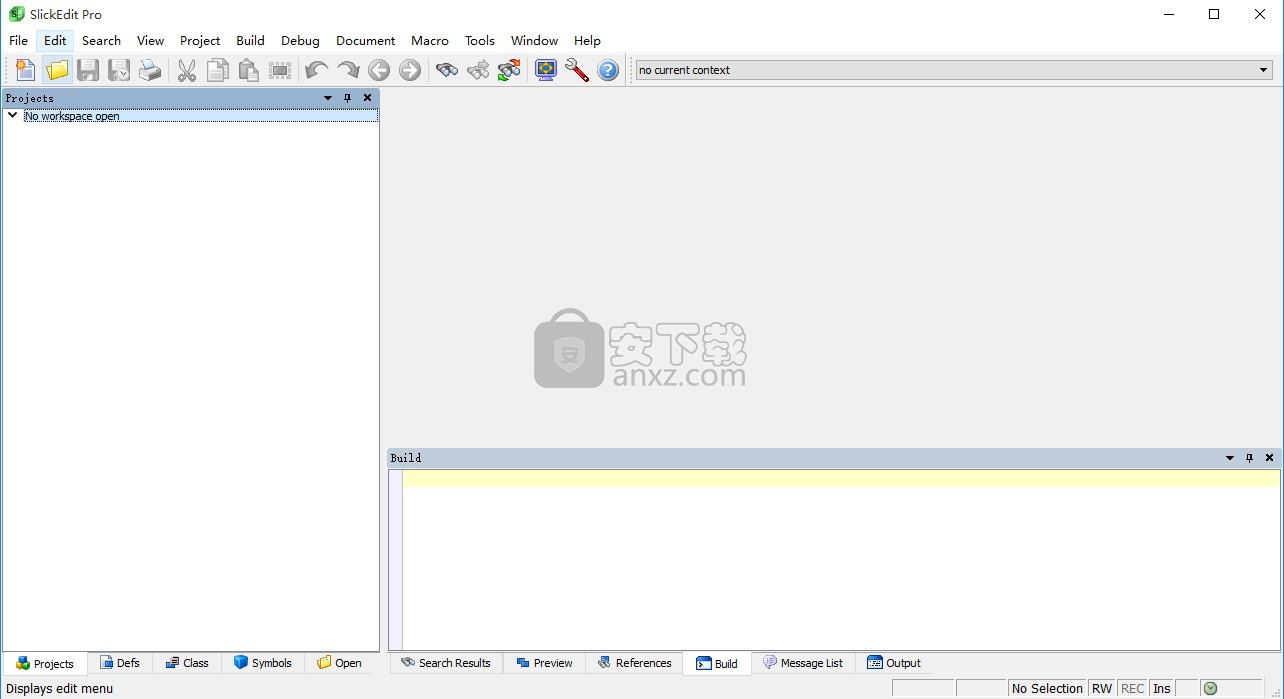The image size is (1284, 699).
Task: Switch to the Projects tab
Action: pos(45,664)
